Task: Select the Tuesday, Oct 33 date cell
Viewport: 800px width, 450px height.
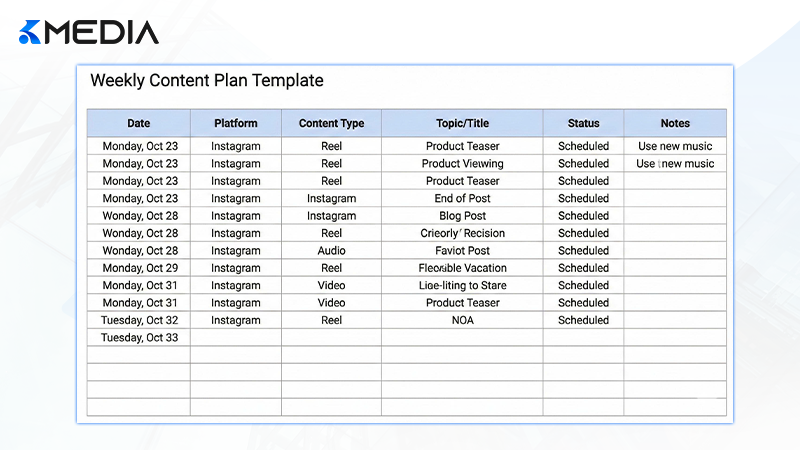Action: pyautogui.click(x=139, y=337)
